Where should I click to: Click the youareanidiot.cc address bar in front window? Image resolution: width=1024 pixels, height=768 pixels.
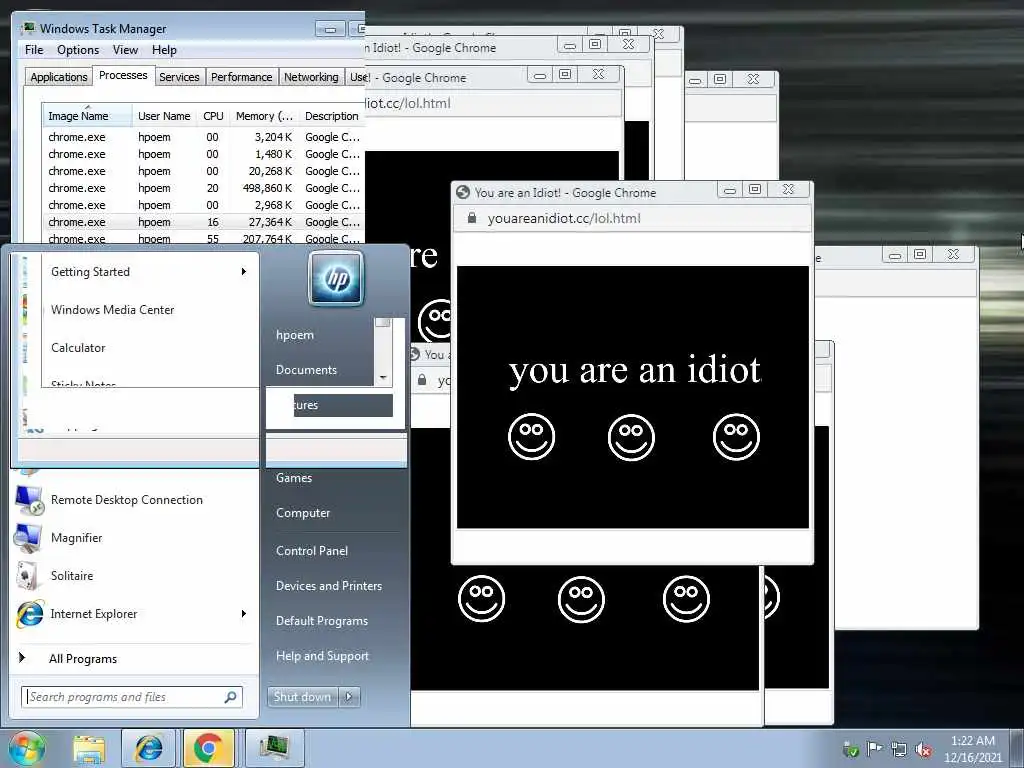click(x=632, y=218)
